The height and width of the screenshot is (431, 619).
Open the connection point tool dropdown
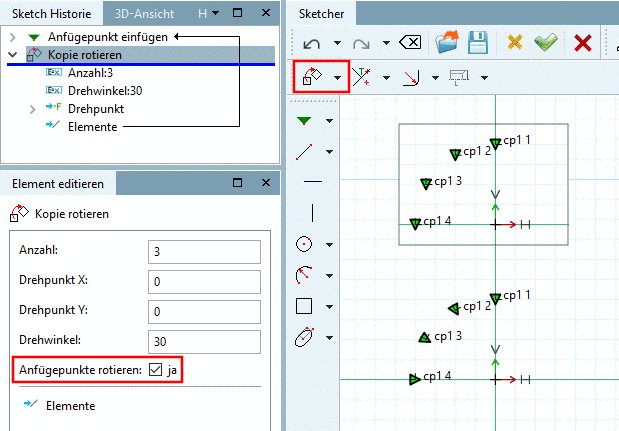329,121
